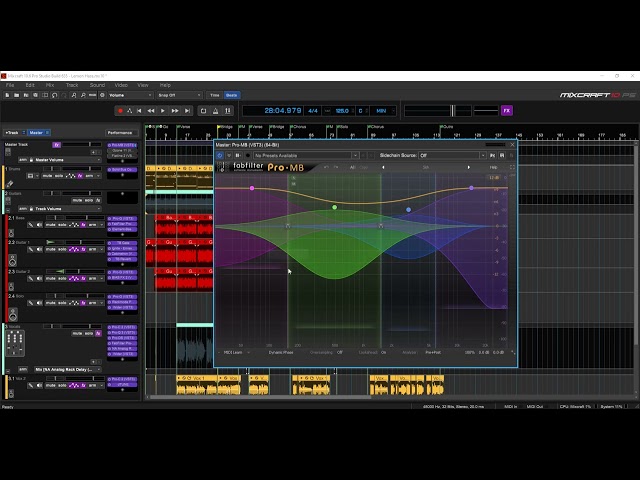
Task: Click the gear Preferences toolbar icon
Action: tap(102, 95)
